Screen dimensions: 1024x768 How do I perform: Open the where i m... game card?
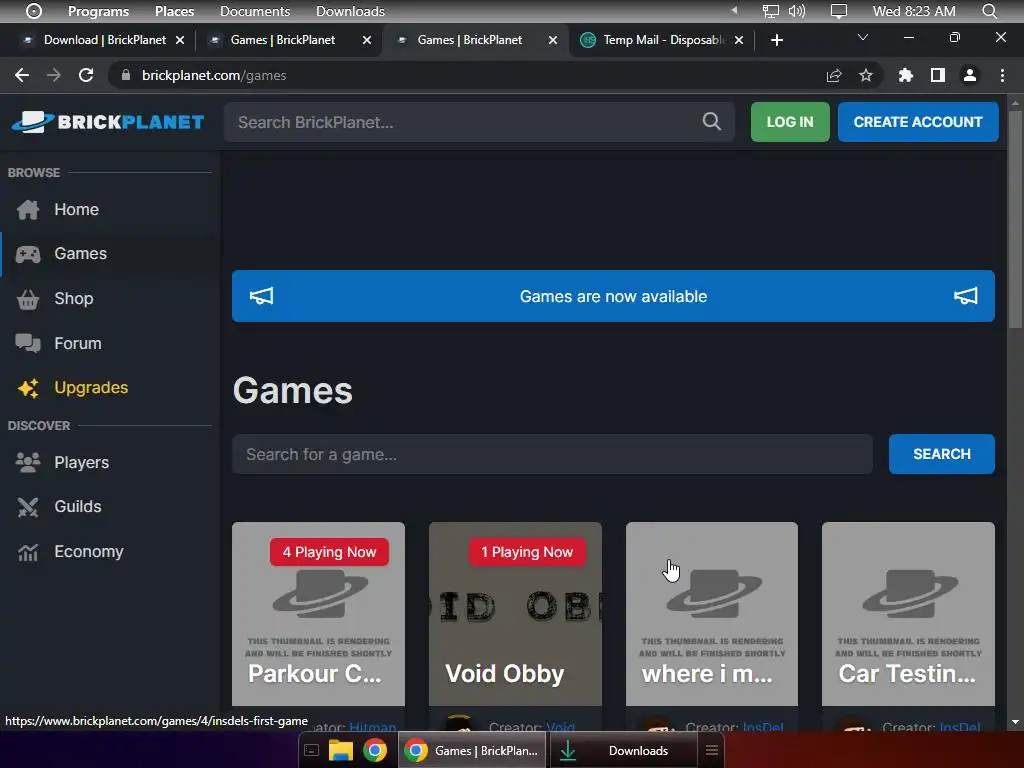tap(712, 614)
